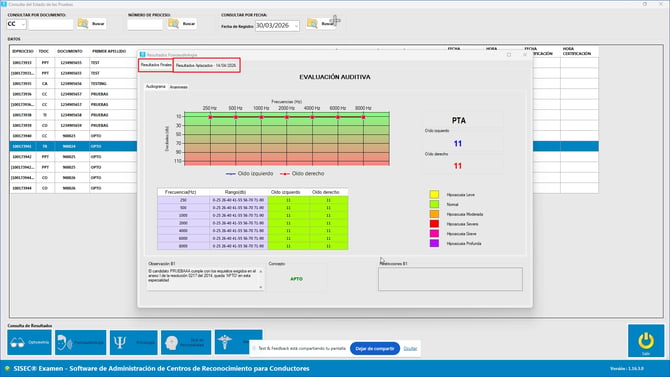Click the Hipoacusia Severa red swatch
The image size is (670, 377).
(x=434, y=224)
